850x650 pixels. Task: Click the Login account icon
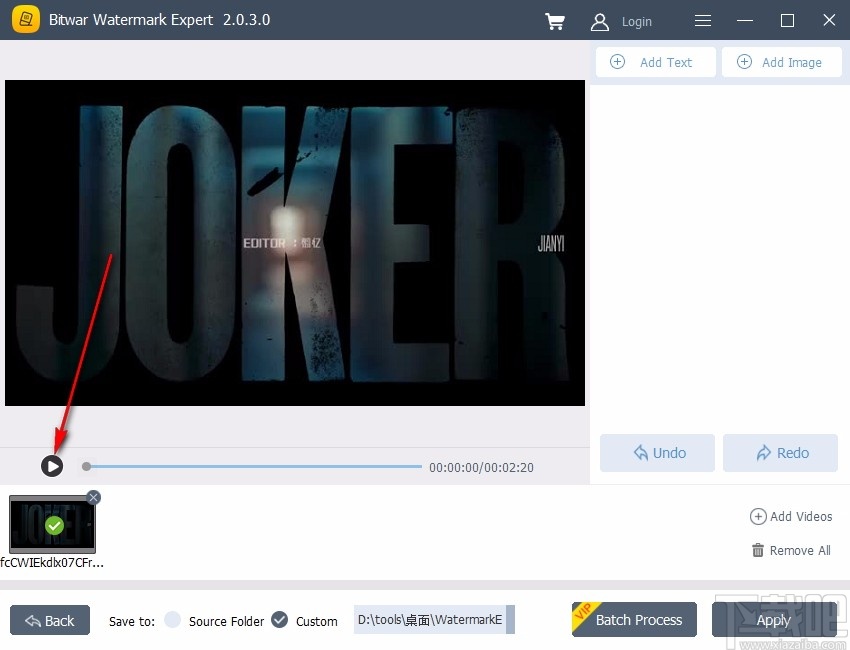(599, 21)
